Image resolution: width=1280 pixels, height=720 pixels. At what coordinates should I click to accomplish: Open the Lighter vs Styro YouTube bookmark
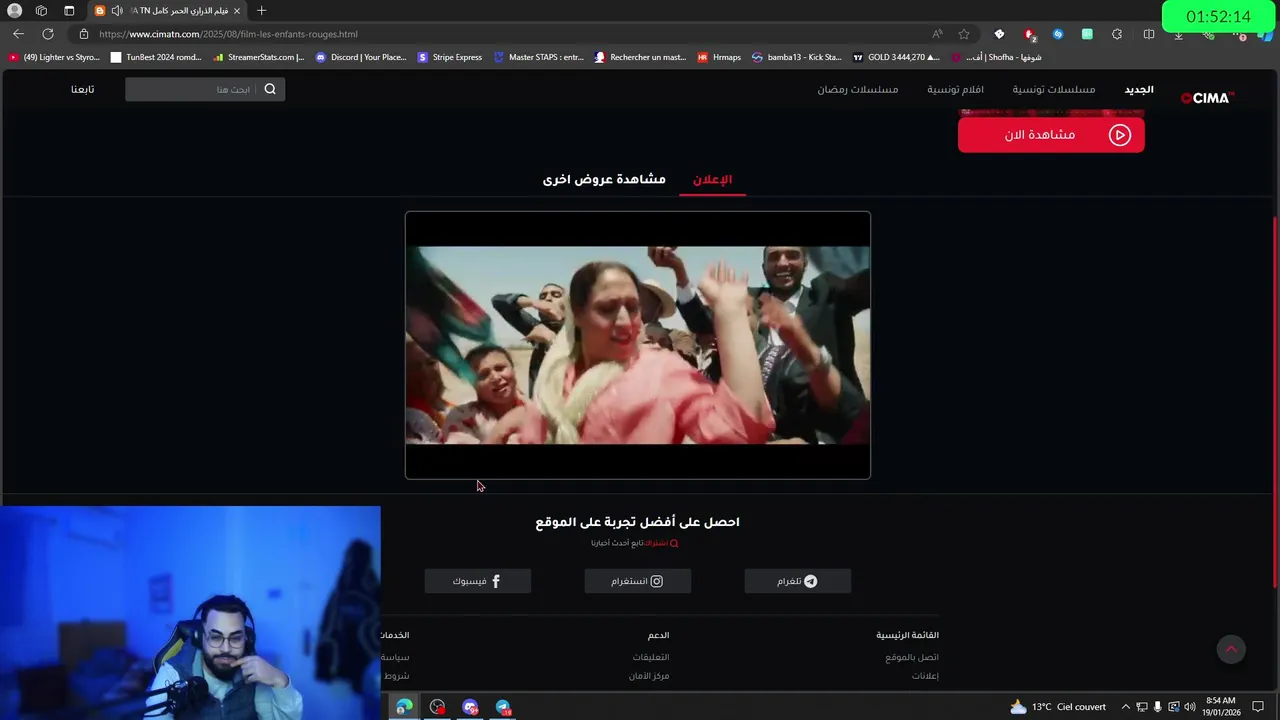click(54, 57)
